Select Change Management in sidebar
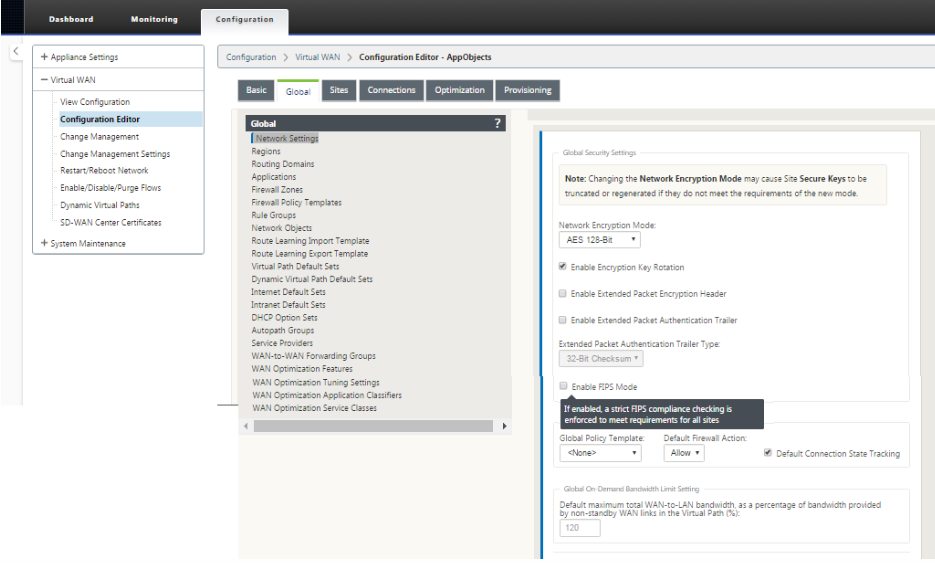 pyautogui.click(x=99, y=137)
